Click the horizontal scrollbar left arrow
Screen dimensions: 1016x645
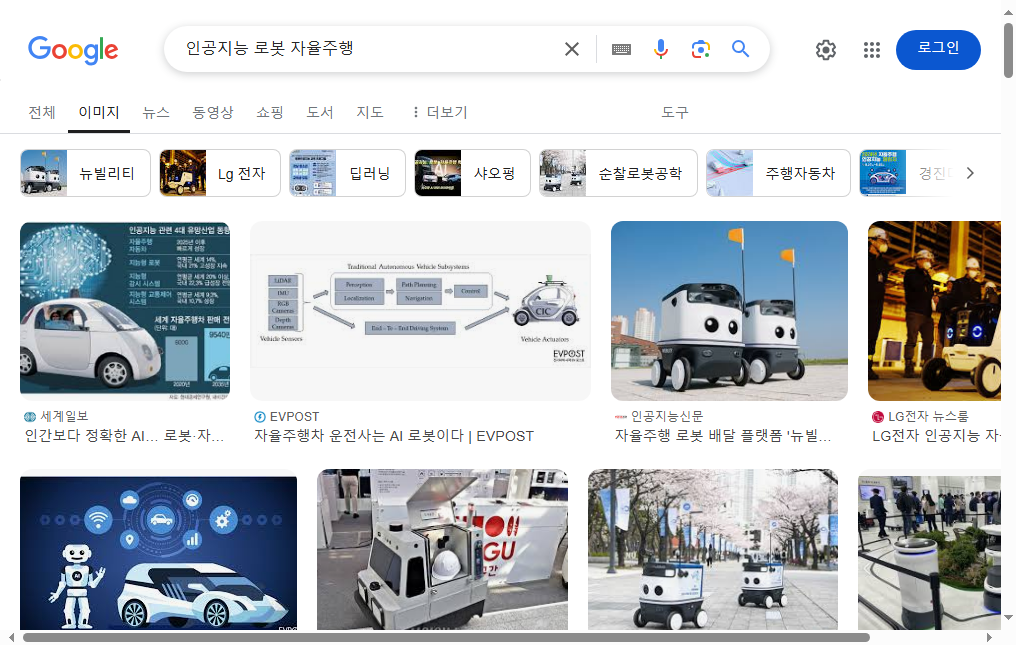pos(11,638)
